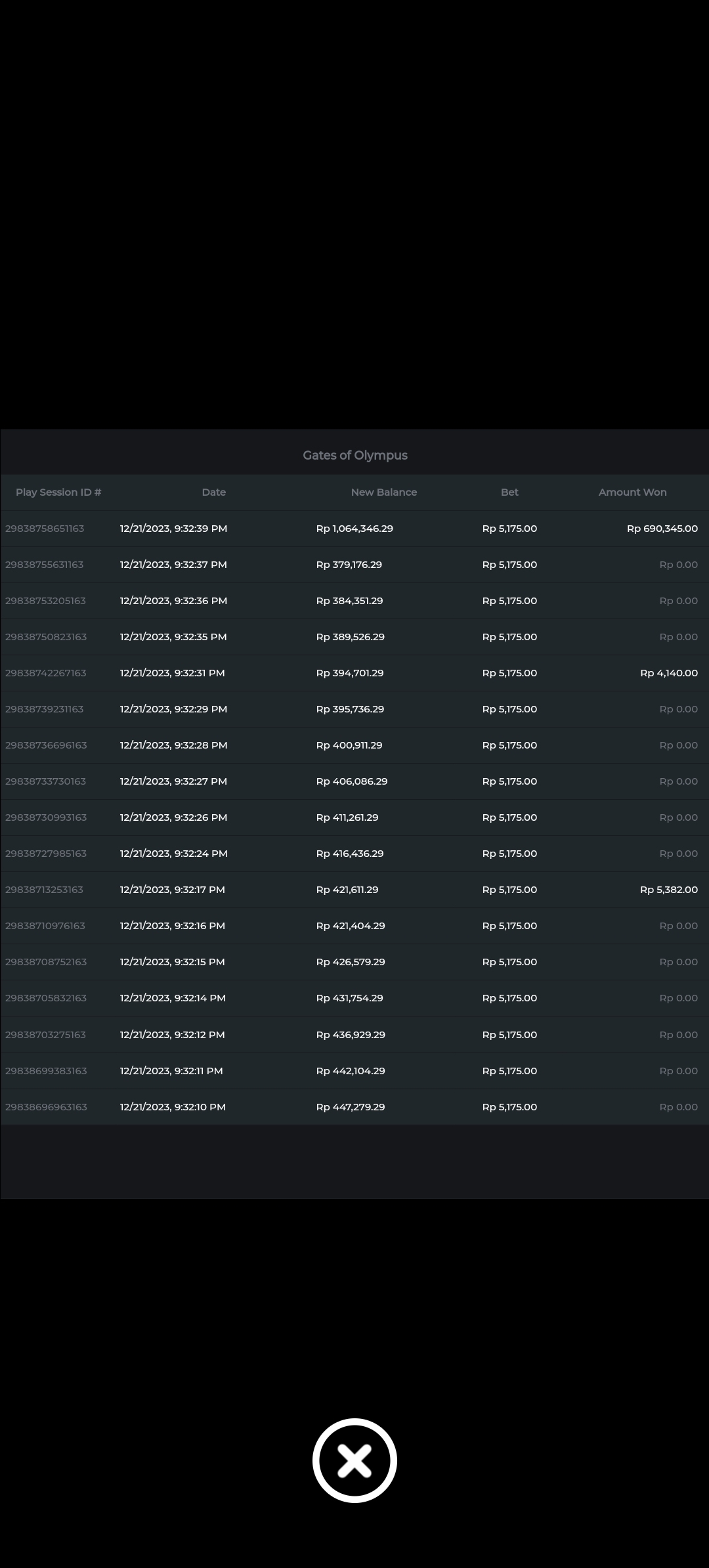709x1568 pixels.
Task: Close the game history with X button
Action: (354, 1460)
